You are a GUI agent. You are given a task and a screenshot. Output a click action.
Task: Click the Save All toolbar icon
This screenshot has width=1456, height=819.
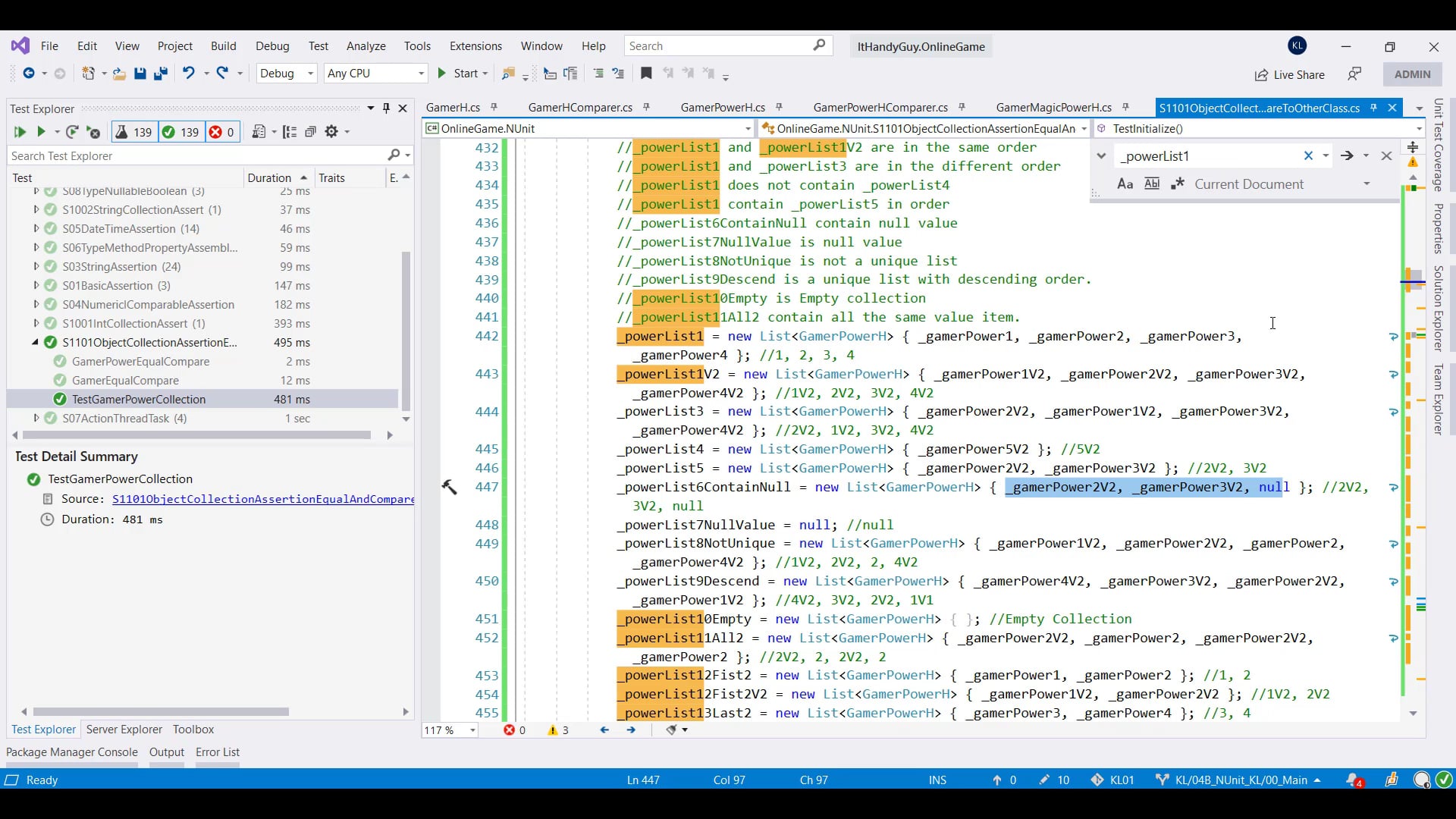pos(160,74)
